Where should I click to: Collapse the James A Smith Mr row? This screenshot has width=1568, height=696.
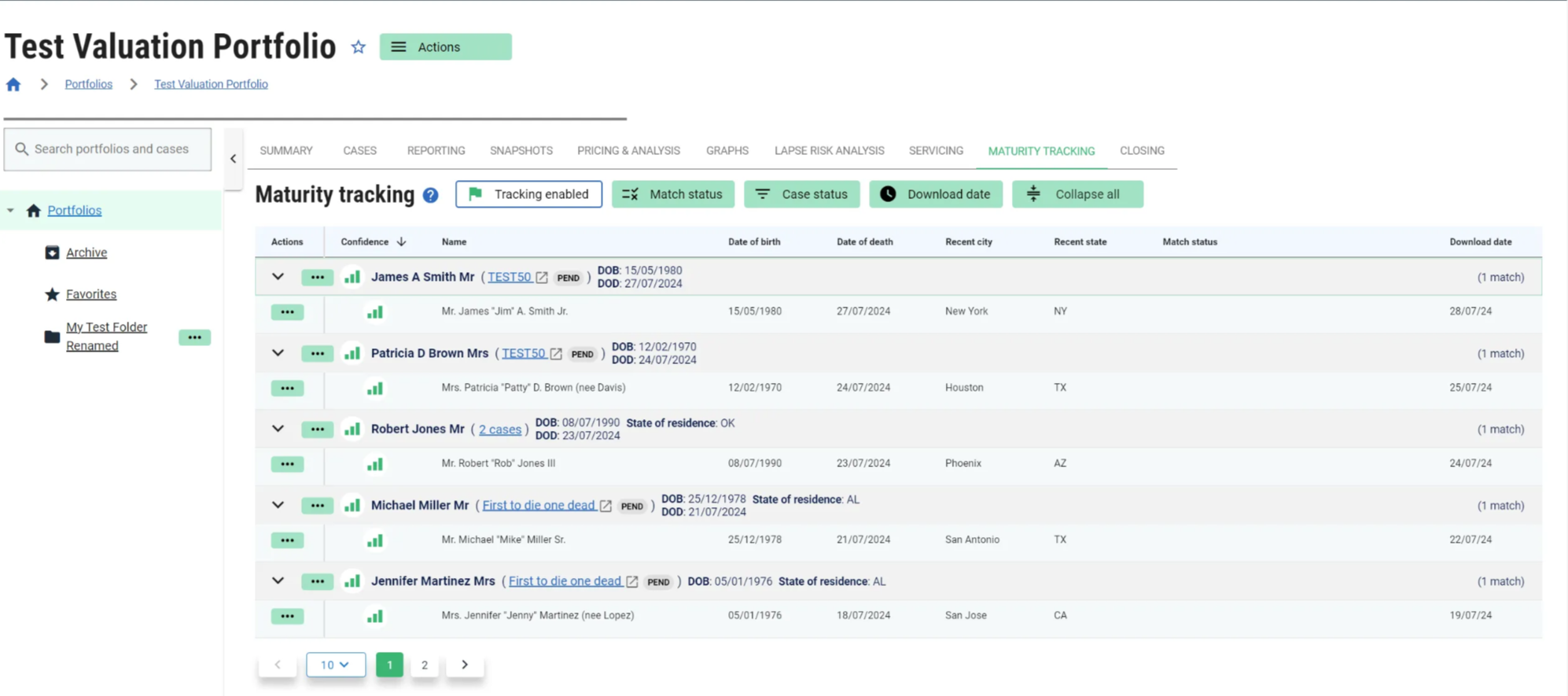pos(278,277)
